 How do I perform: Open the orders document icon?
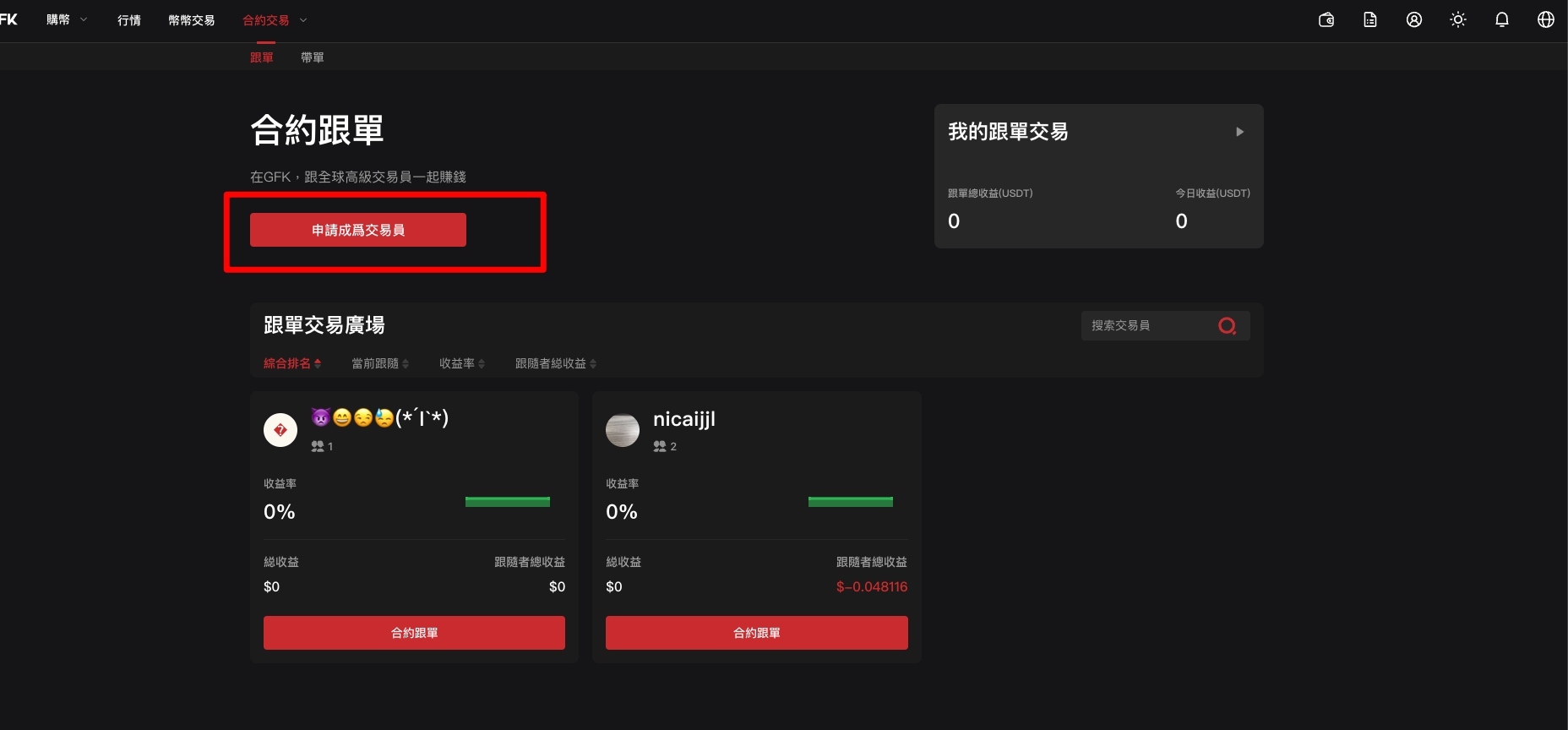click(1370, 19)
